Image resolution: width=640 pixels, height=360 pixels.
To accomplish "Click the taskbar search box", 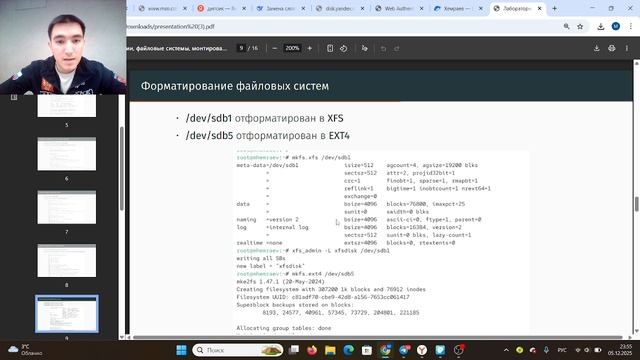I will point(238,350).
